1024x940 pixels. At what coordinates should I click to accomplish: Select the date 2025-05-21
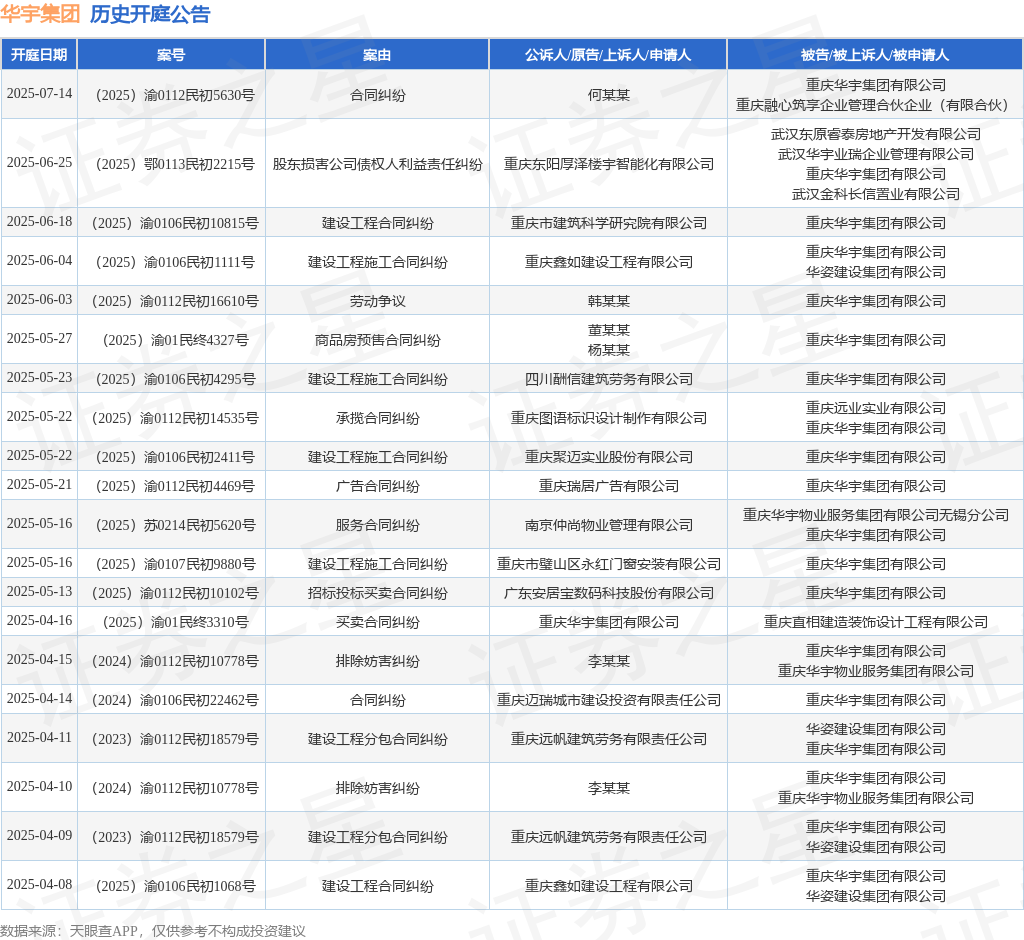click(39, 485)
